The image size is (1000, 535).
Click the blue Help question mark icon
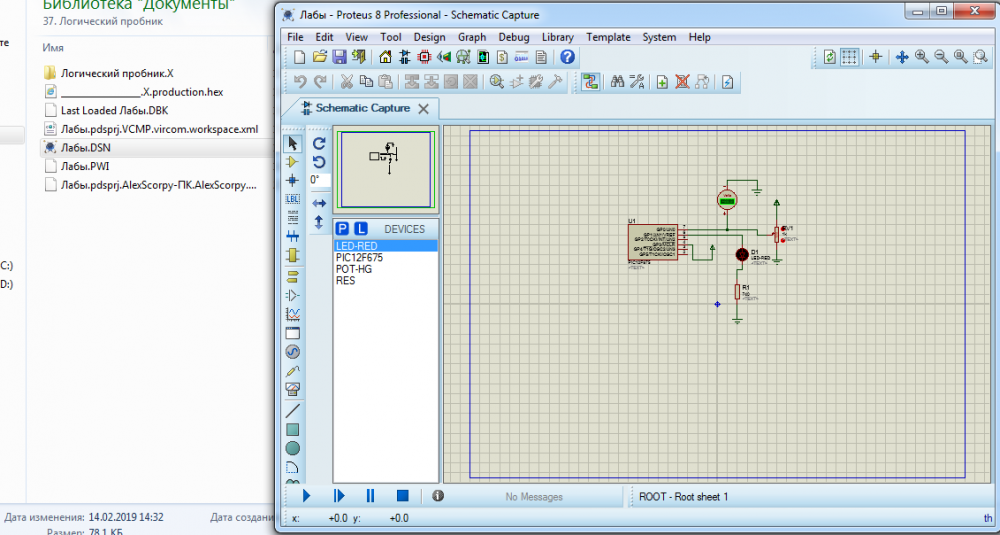pos(567,57)
